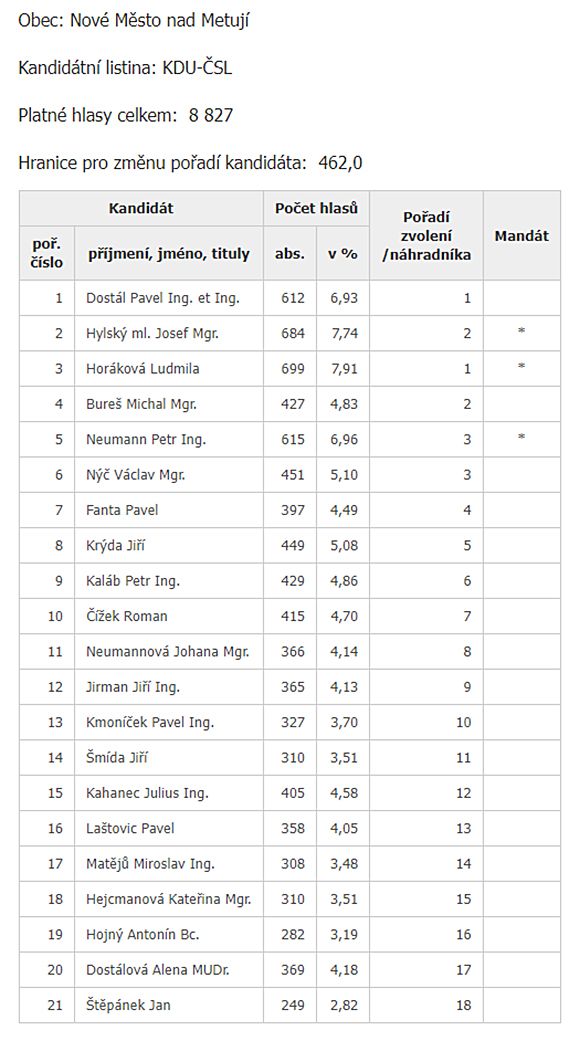Select candidate Hylský ml. Josef Mgr.
This screenshot has width=580, height=1041.
coord(152,333)
